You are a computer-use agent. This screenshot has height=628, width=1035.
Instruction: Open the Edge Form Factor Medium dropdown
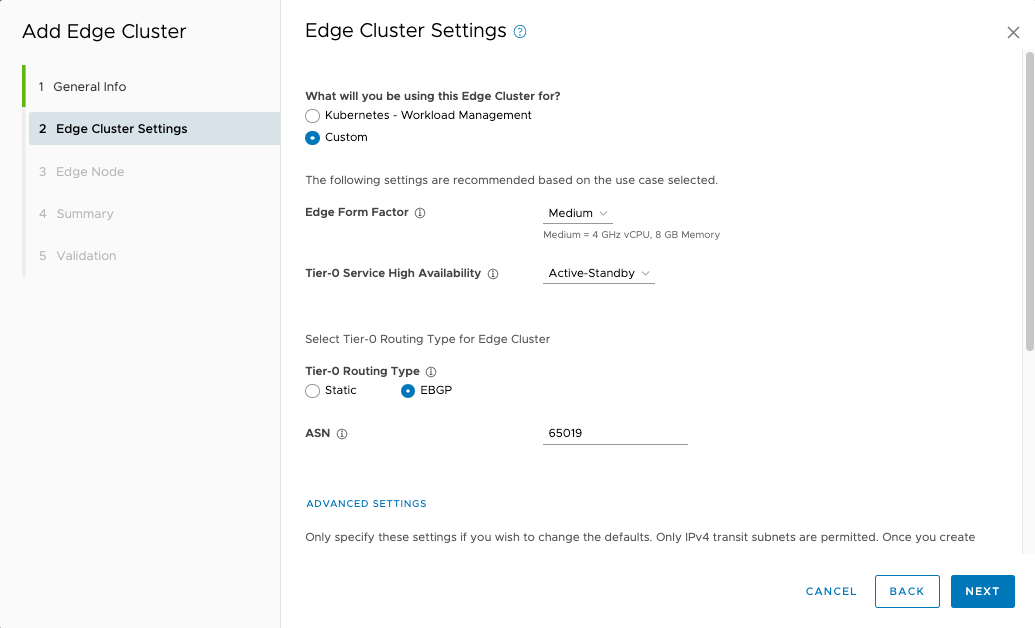pos(578,213)
